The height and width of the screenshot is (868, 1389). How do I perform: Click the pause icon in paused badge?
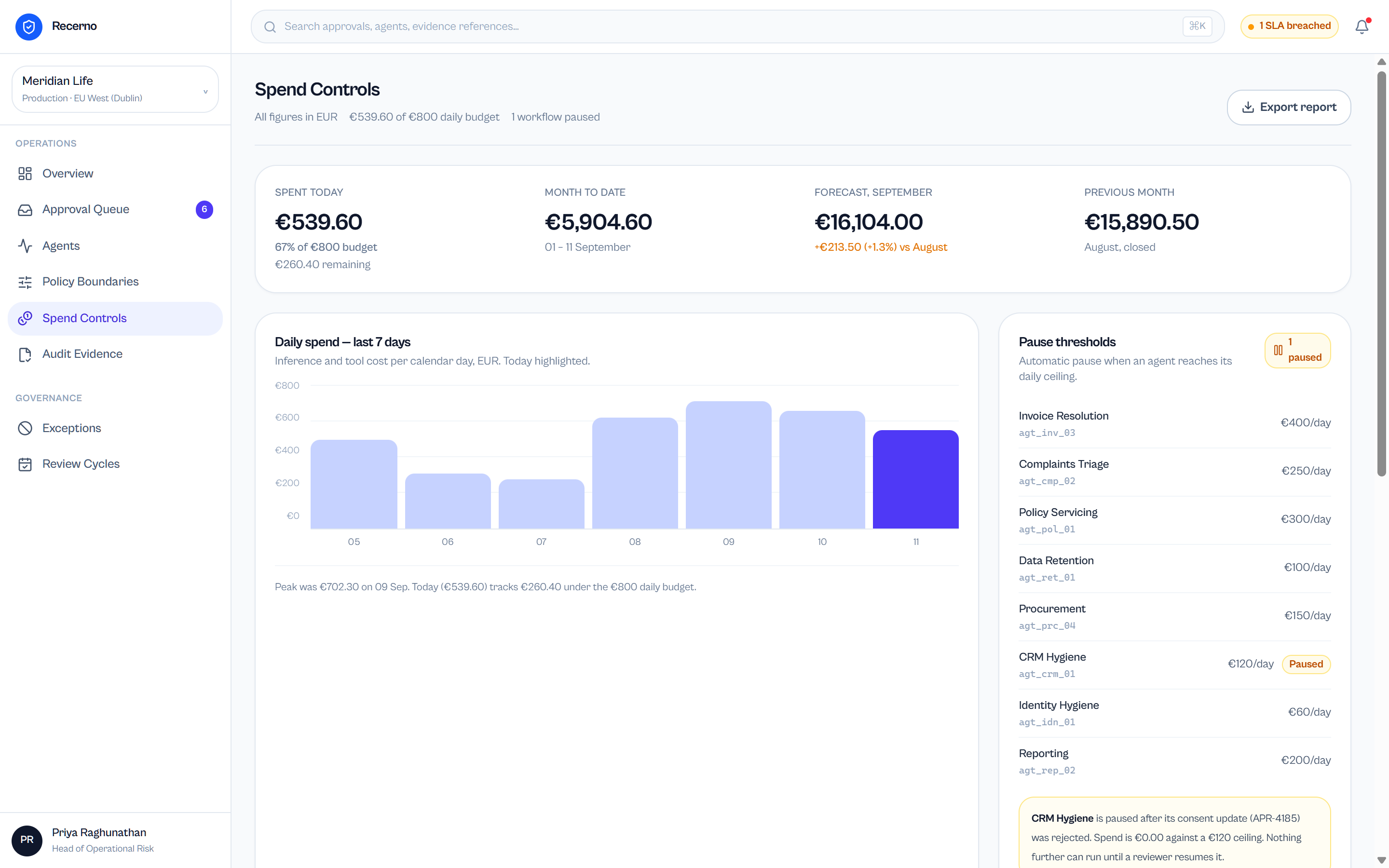1278,350
